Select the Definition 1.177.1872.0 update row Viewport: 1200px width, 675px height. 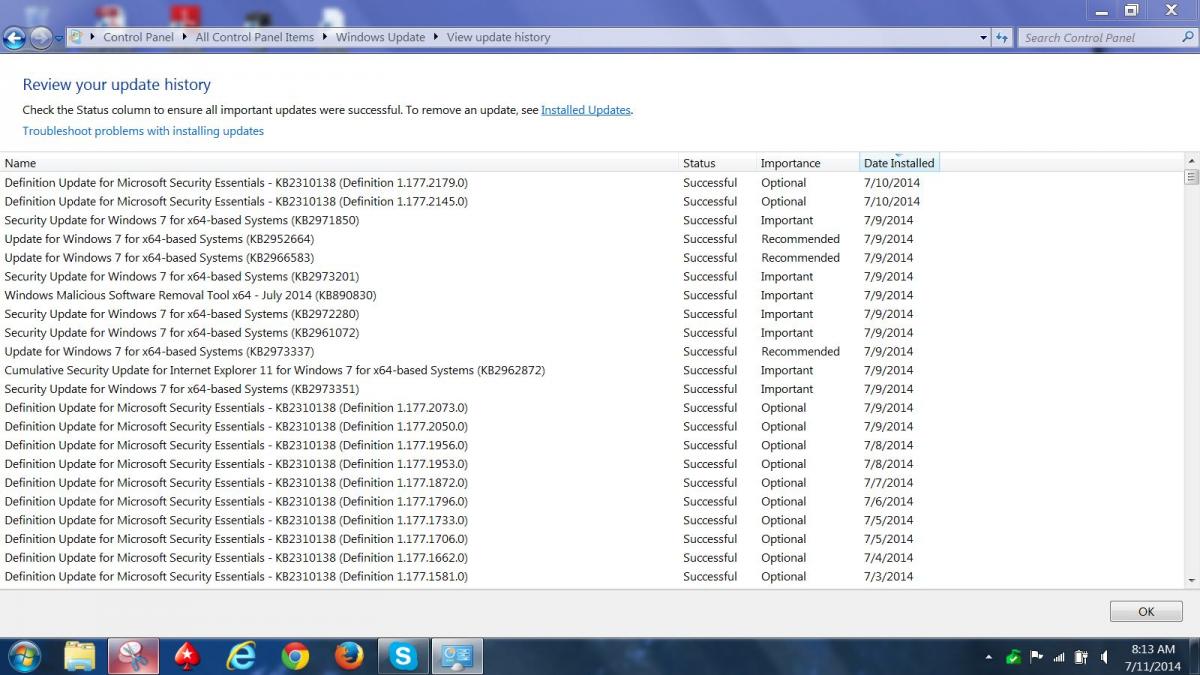point(592,483)
